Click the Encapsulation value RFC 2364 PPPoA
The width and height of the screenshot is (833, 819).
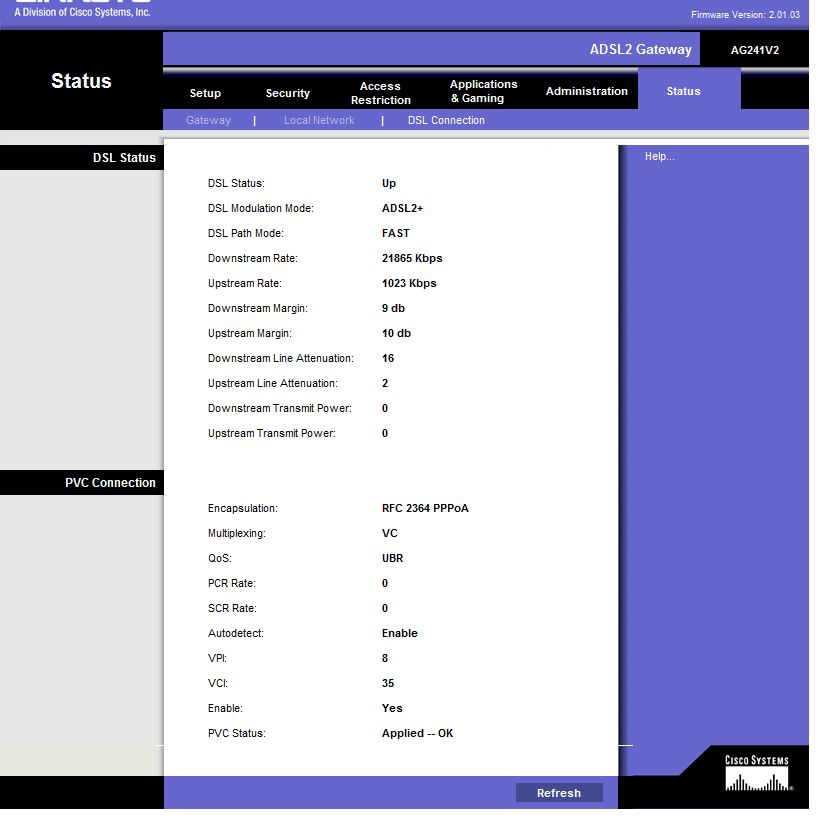425,508
